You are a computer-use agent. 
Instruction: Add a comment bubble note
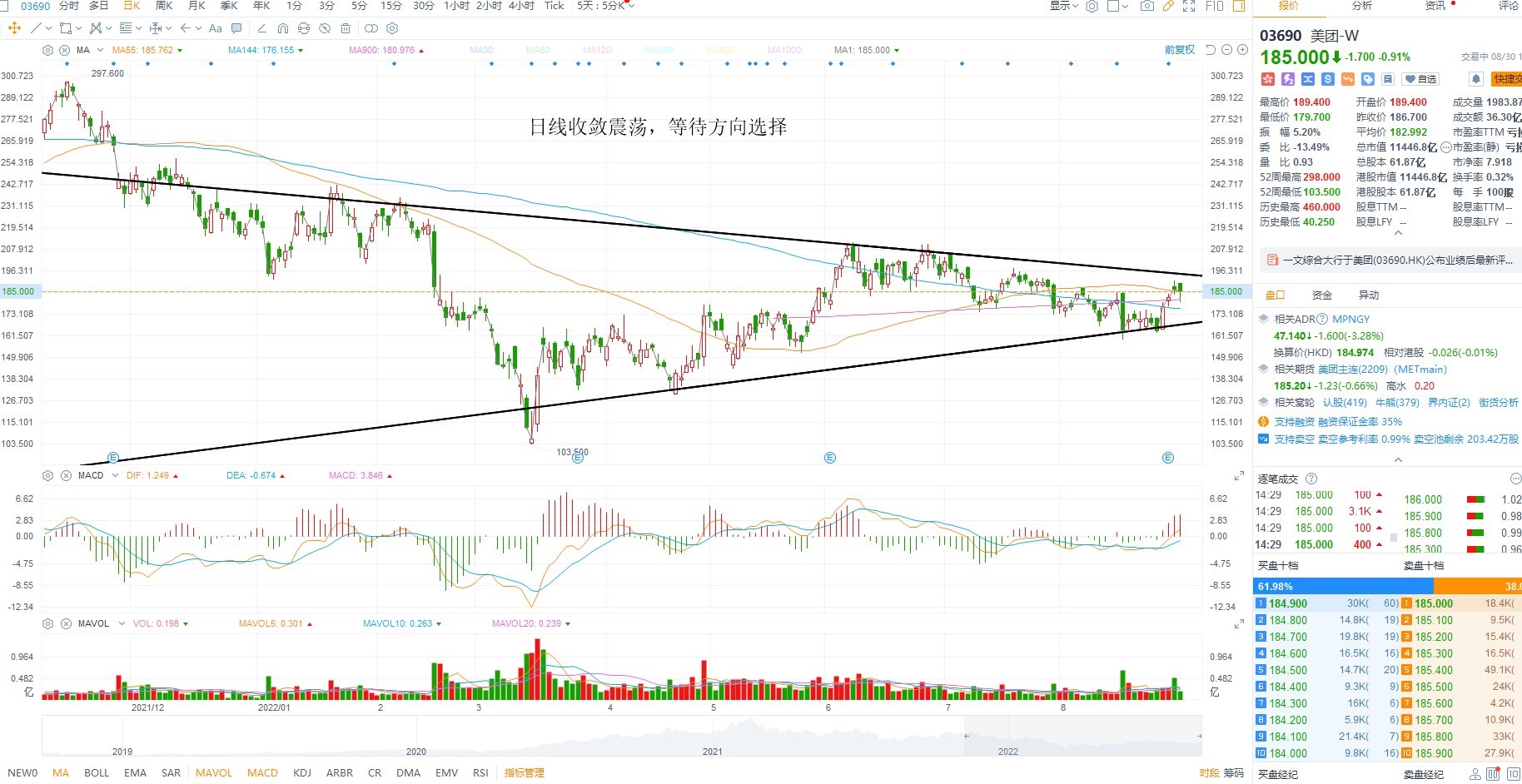(236, 28)
